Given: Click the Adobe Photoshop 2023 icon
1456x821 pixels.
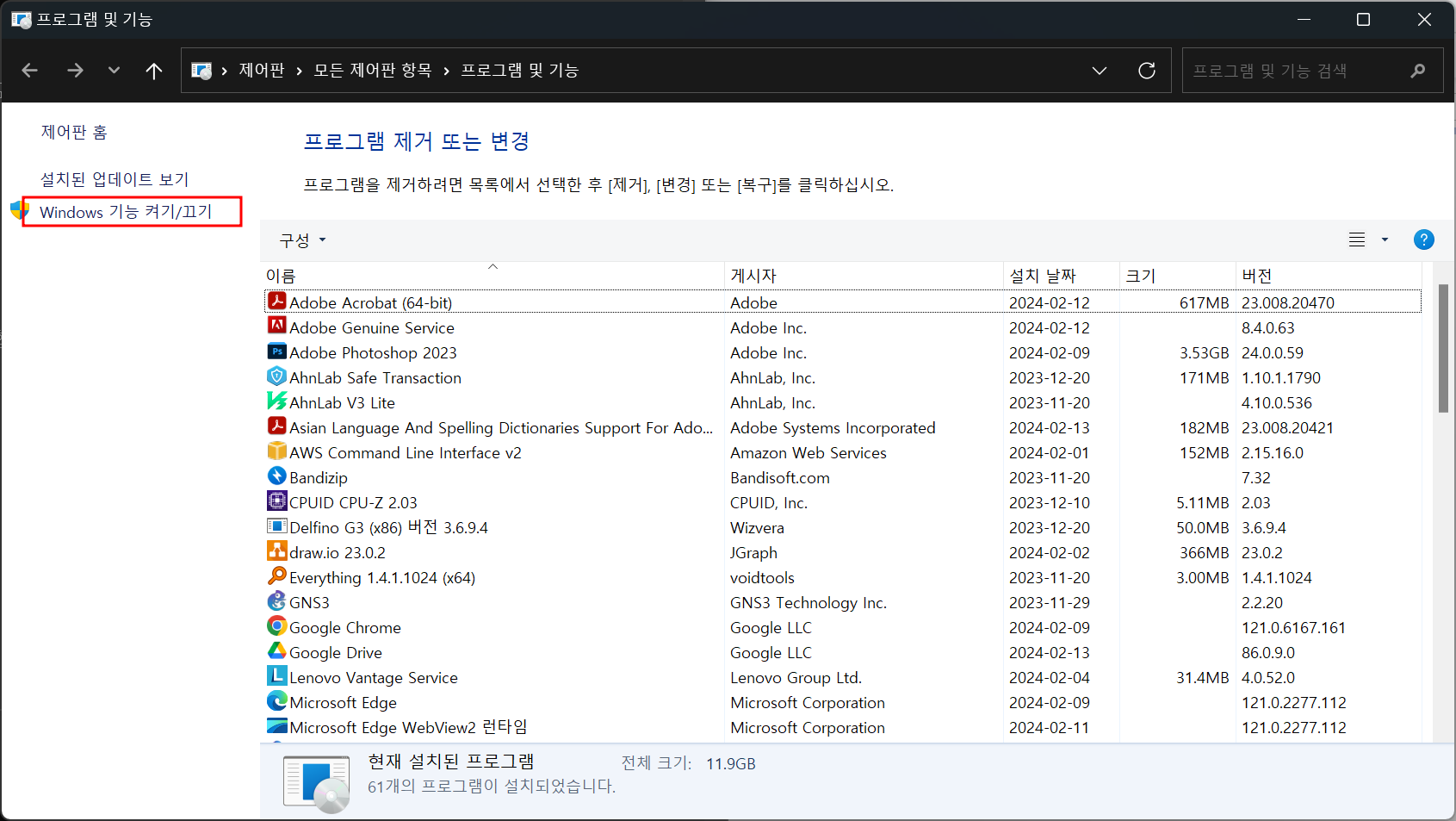Looking at the screenshot, I should point(276,351).
